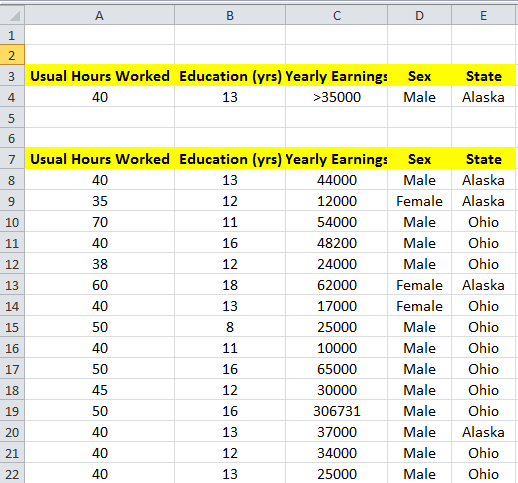
Task: Click 'Education (yrs)' heading in row 7
Action: pyautogui.click(x=230, y=159)
